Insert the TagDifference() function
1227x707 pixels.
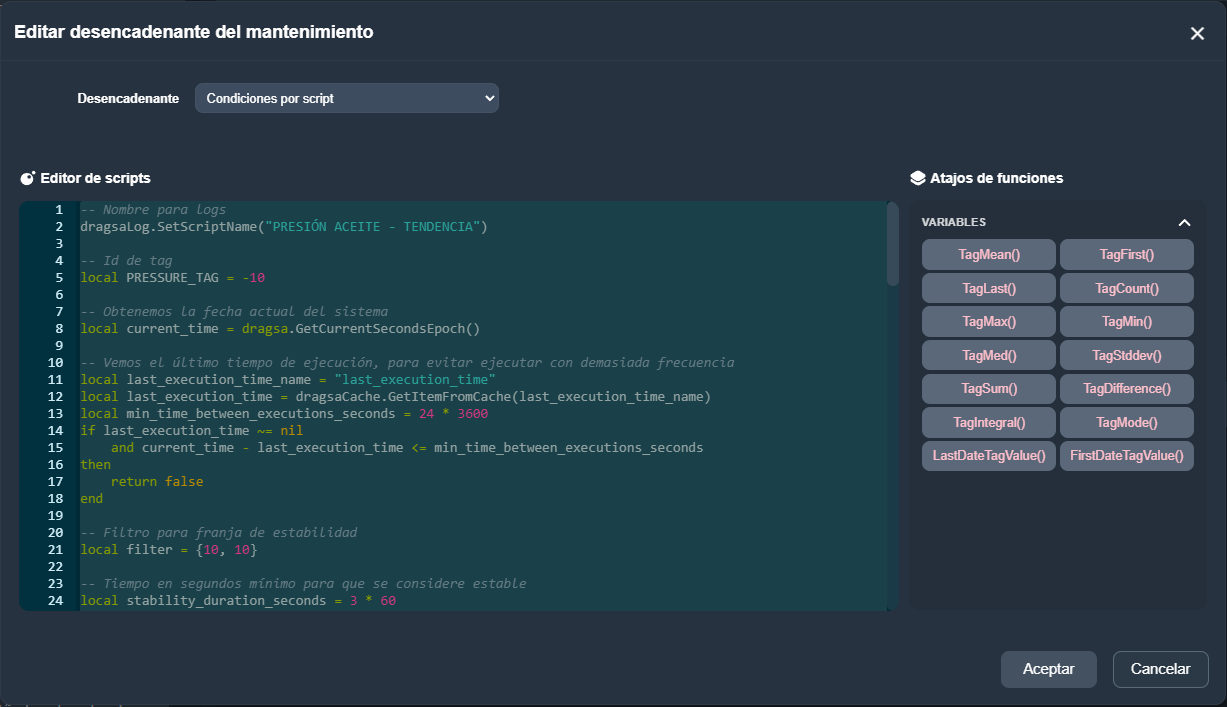click(x=1126, y=388)
